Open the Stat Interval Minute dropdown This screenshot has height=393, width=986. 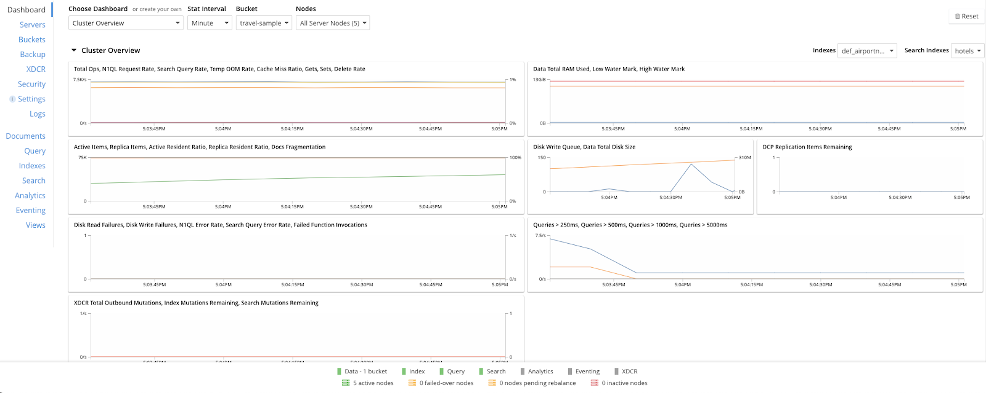tap(210, 23)
